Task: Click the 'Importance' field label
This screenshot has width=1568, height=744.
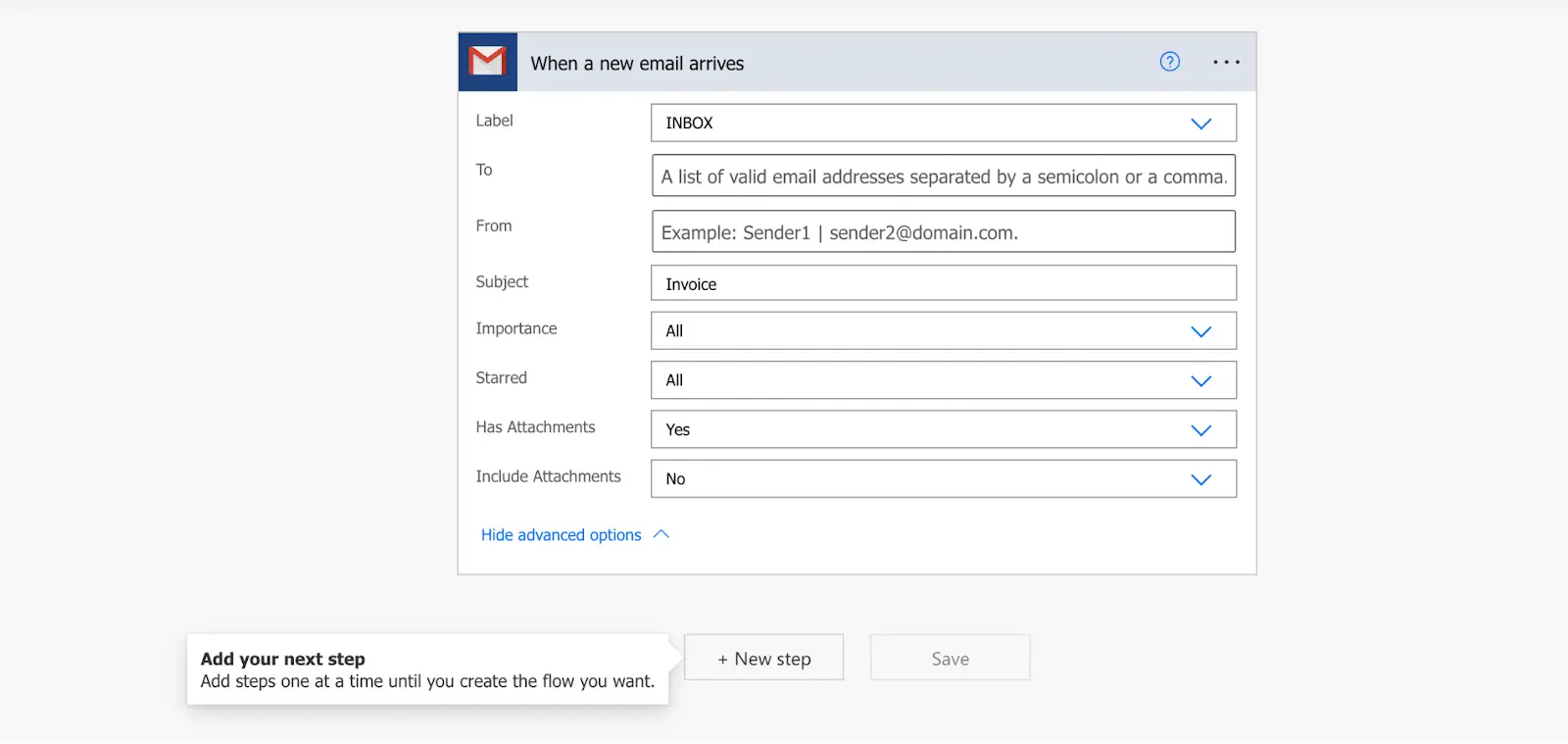Action: [x=515, y=328]
